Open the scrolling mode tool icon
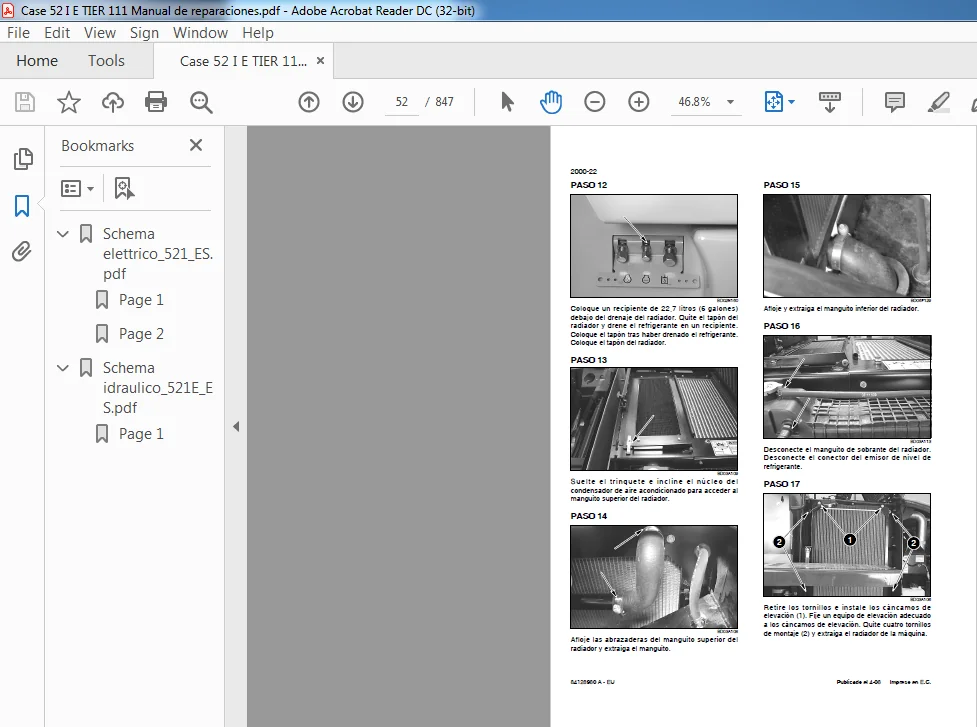Screen dimensions: 977x727 (x=829, y=102)
